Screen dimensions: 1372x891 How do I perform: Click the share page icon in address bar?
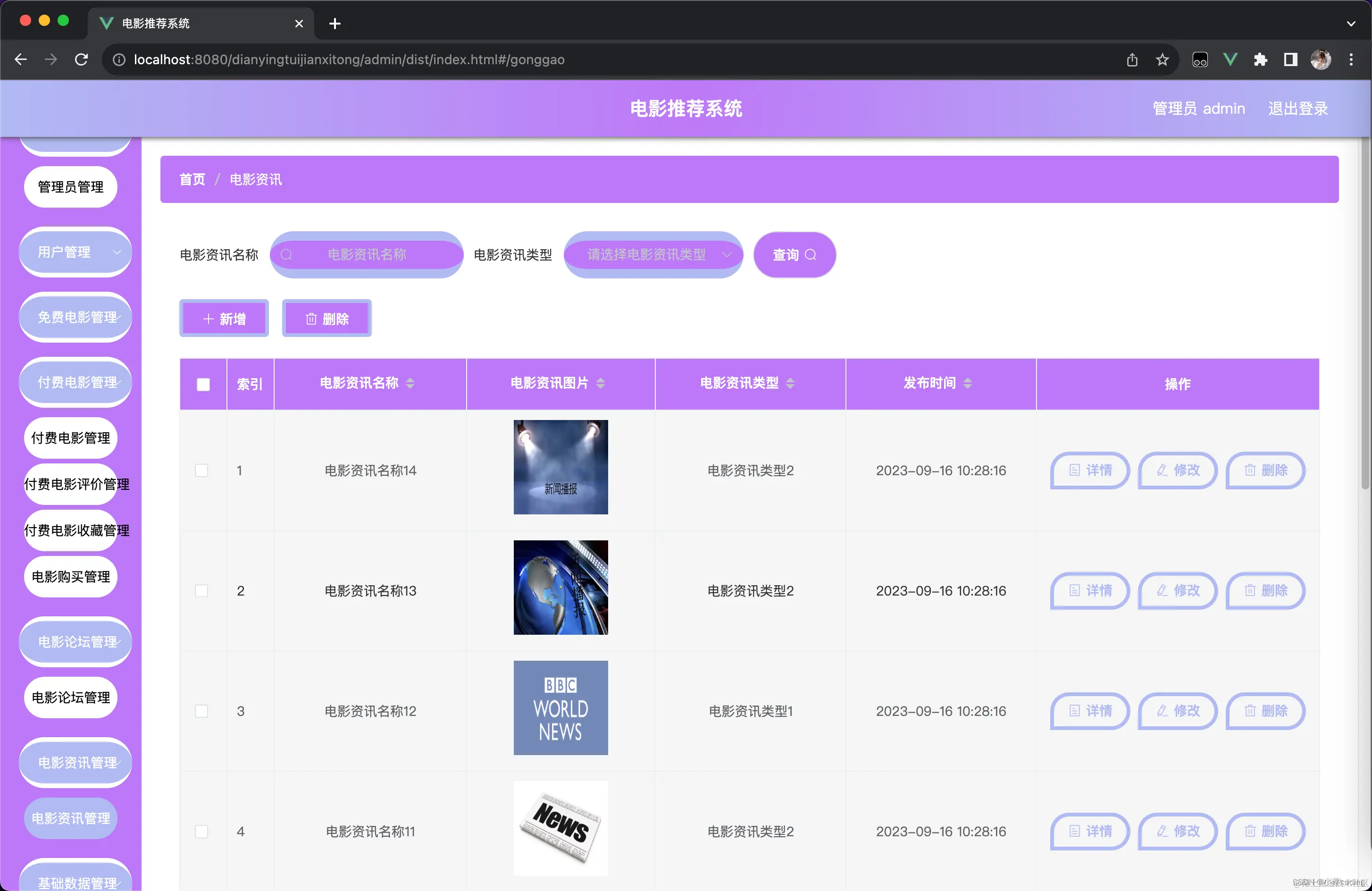pyautogui.click(x=1131, y=59)
